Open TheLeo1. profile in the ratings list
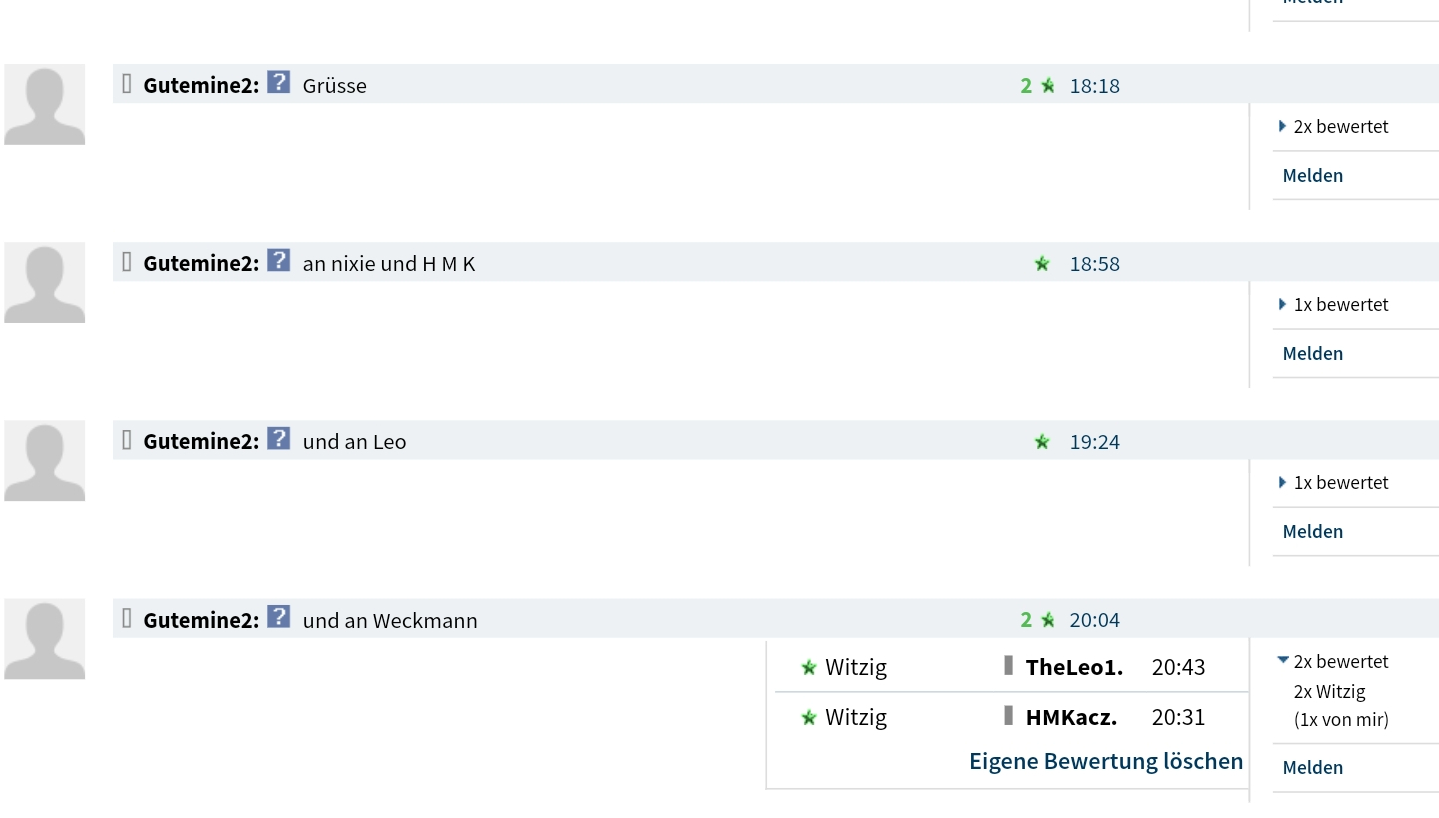This screenshot has width=1439, height=818. [x=1074, y=667]
